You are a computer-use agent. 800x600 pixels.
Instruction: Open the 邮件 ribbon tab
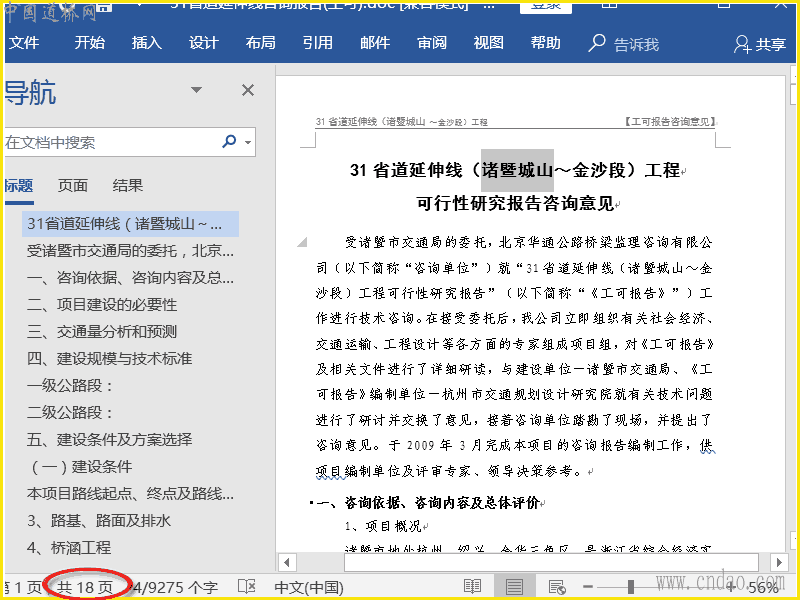[374, 43]
